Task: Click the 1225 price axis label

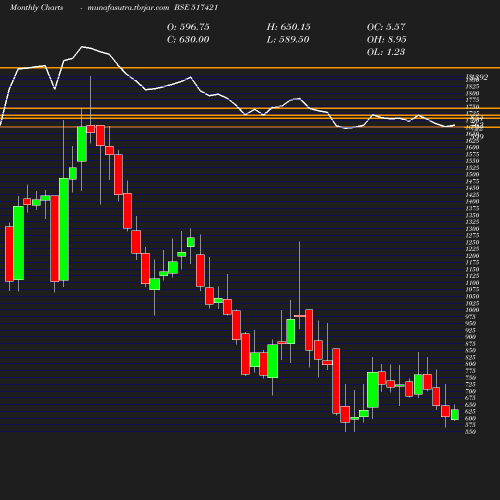Action: [x=472, y=249]
